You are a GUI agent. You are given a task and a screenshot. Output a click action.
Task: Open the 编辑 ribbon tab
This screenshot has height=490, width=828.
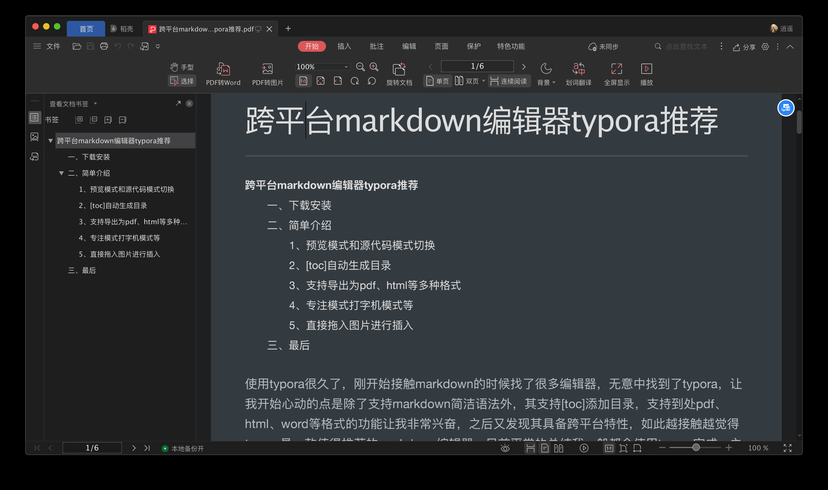click(x=409, y=46)
